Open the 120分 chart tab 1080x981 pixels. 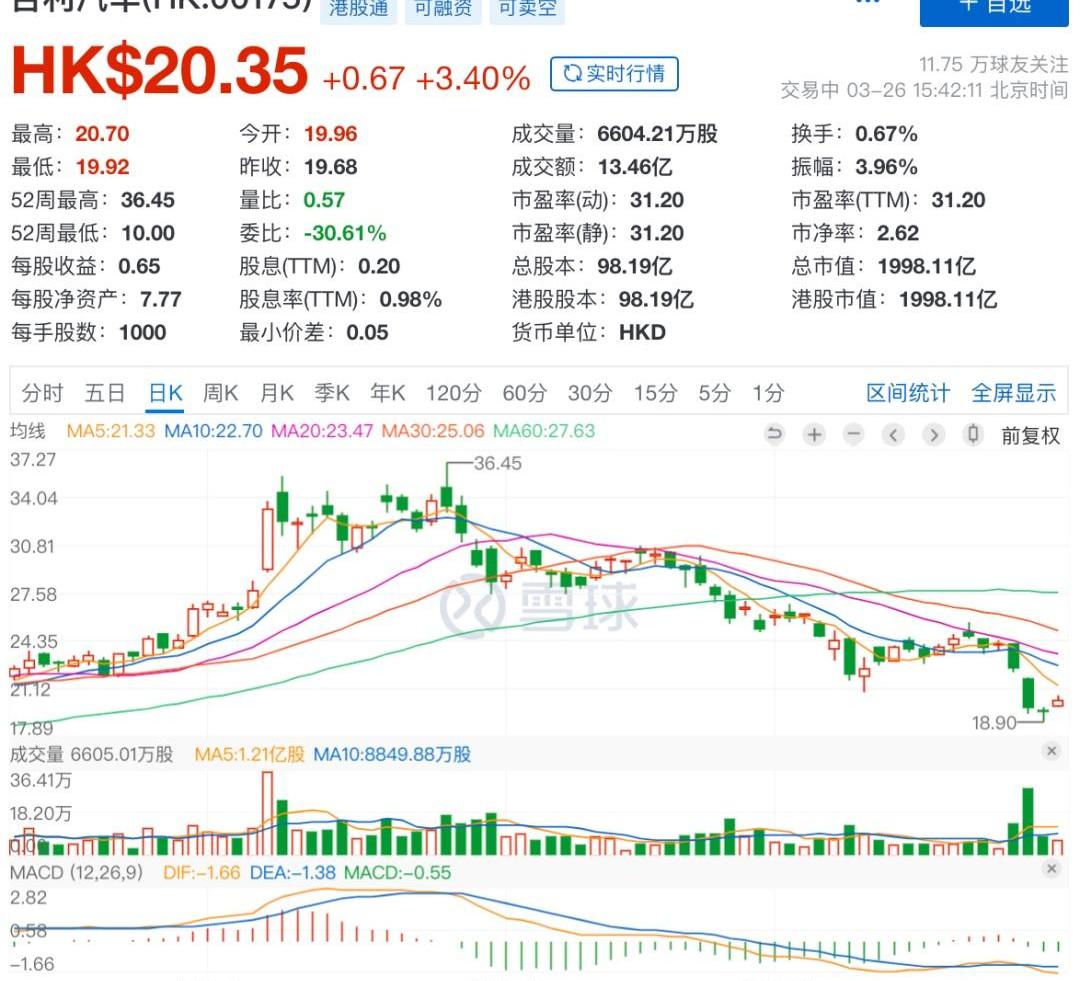click(x=453, y=393)
